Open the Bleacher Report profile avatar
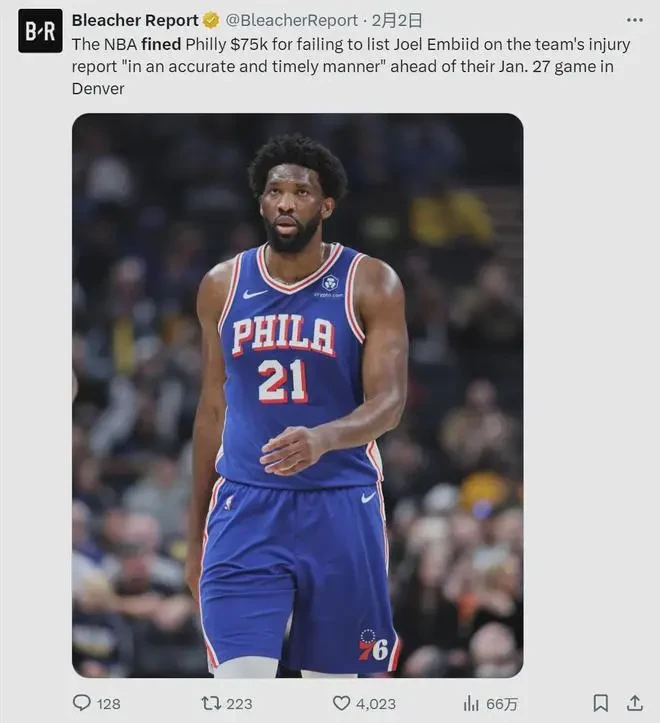This screenshot has width=660, height=723. pyautogui.click(x=40, y=31)
